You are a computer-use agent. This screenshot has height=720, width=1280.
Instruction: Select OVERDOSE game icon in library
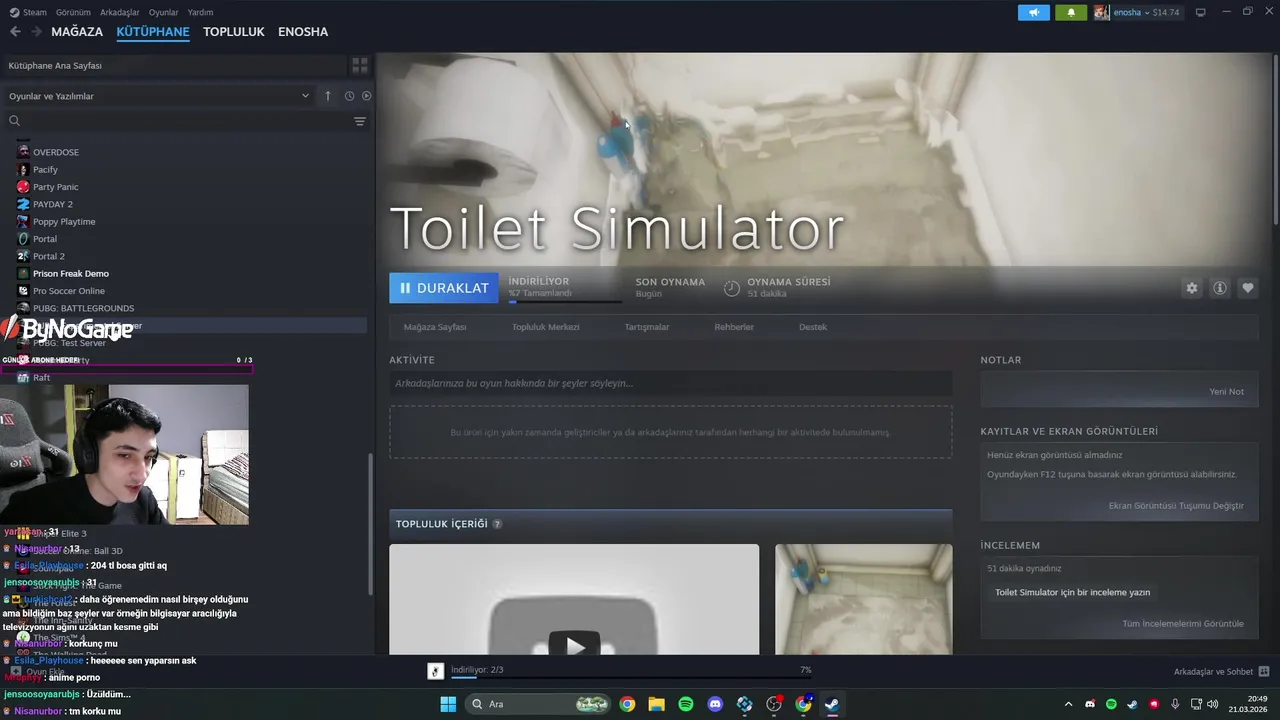(x=23, y=152)
